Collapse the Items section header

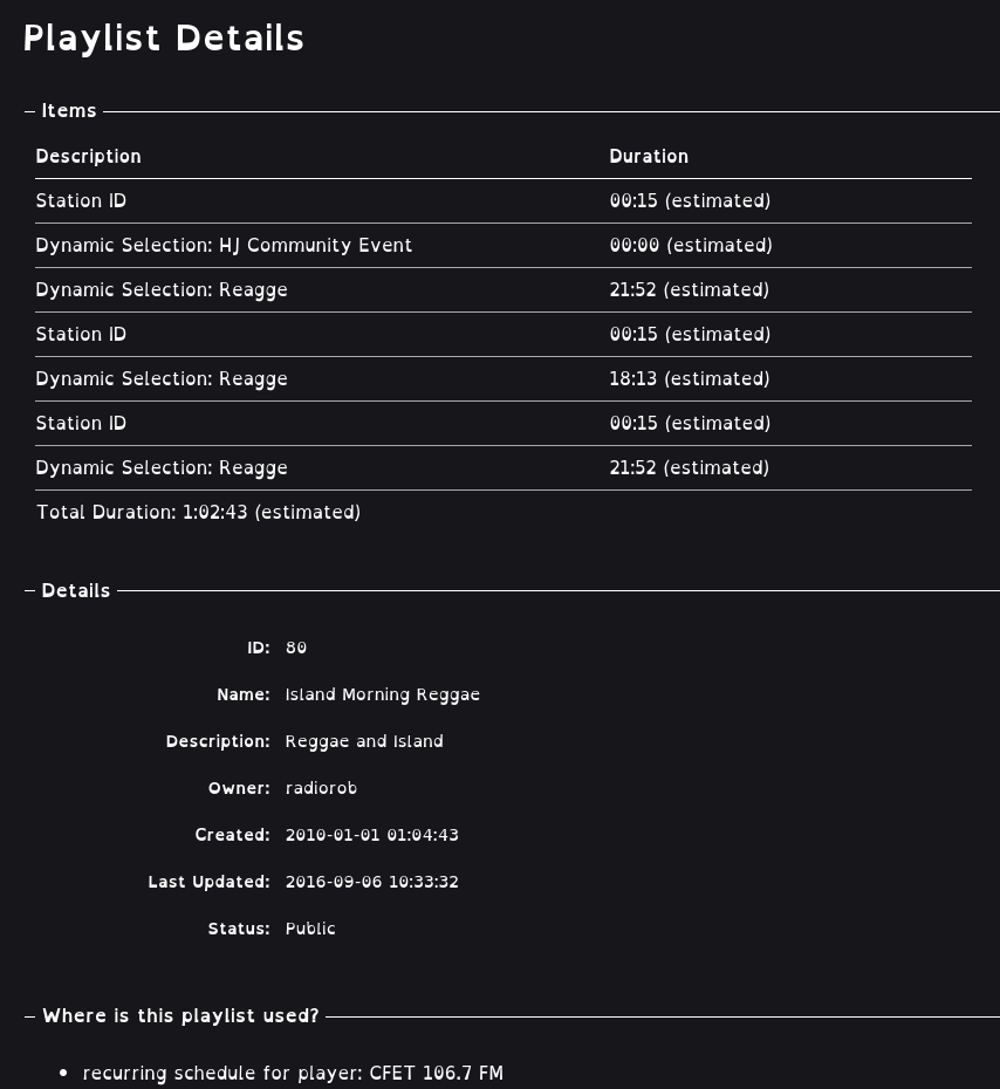pos(69,111)
